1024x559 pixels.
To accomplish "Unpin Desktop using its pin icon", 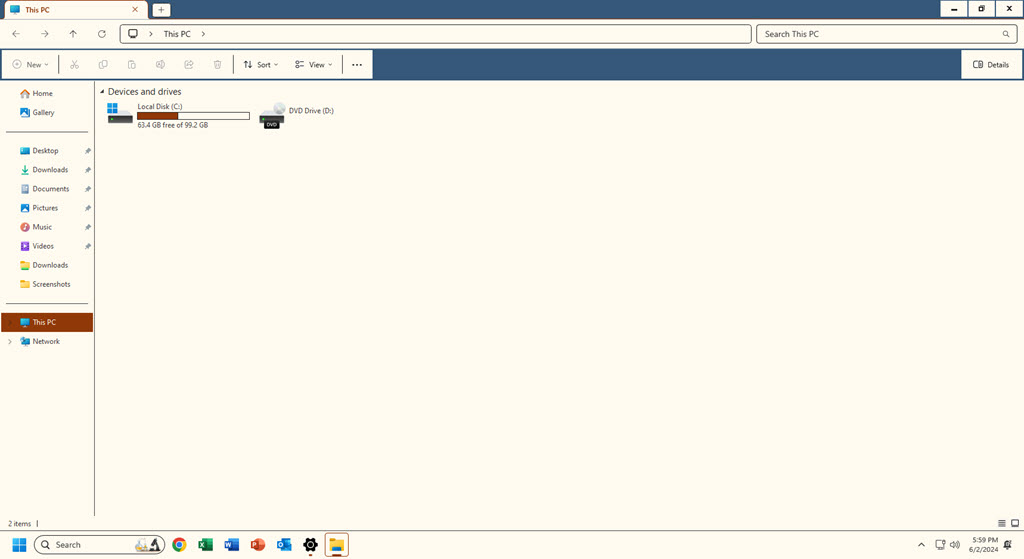I will (88, 151).
